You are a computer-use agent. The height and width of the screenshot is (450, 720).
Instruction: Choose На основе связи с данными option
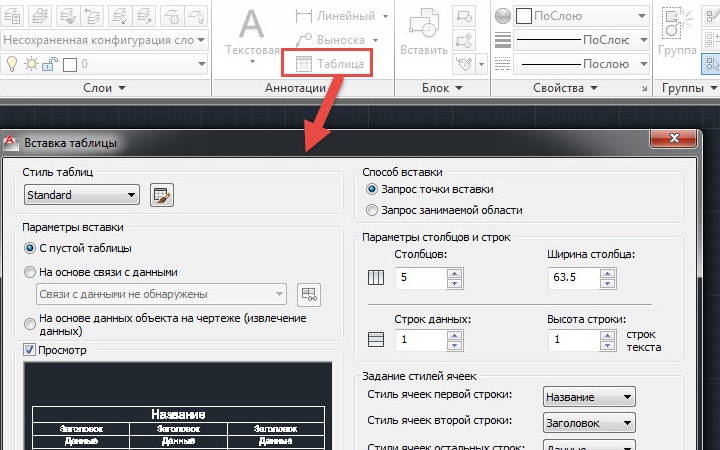click(29, 272)
